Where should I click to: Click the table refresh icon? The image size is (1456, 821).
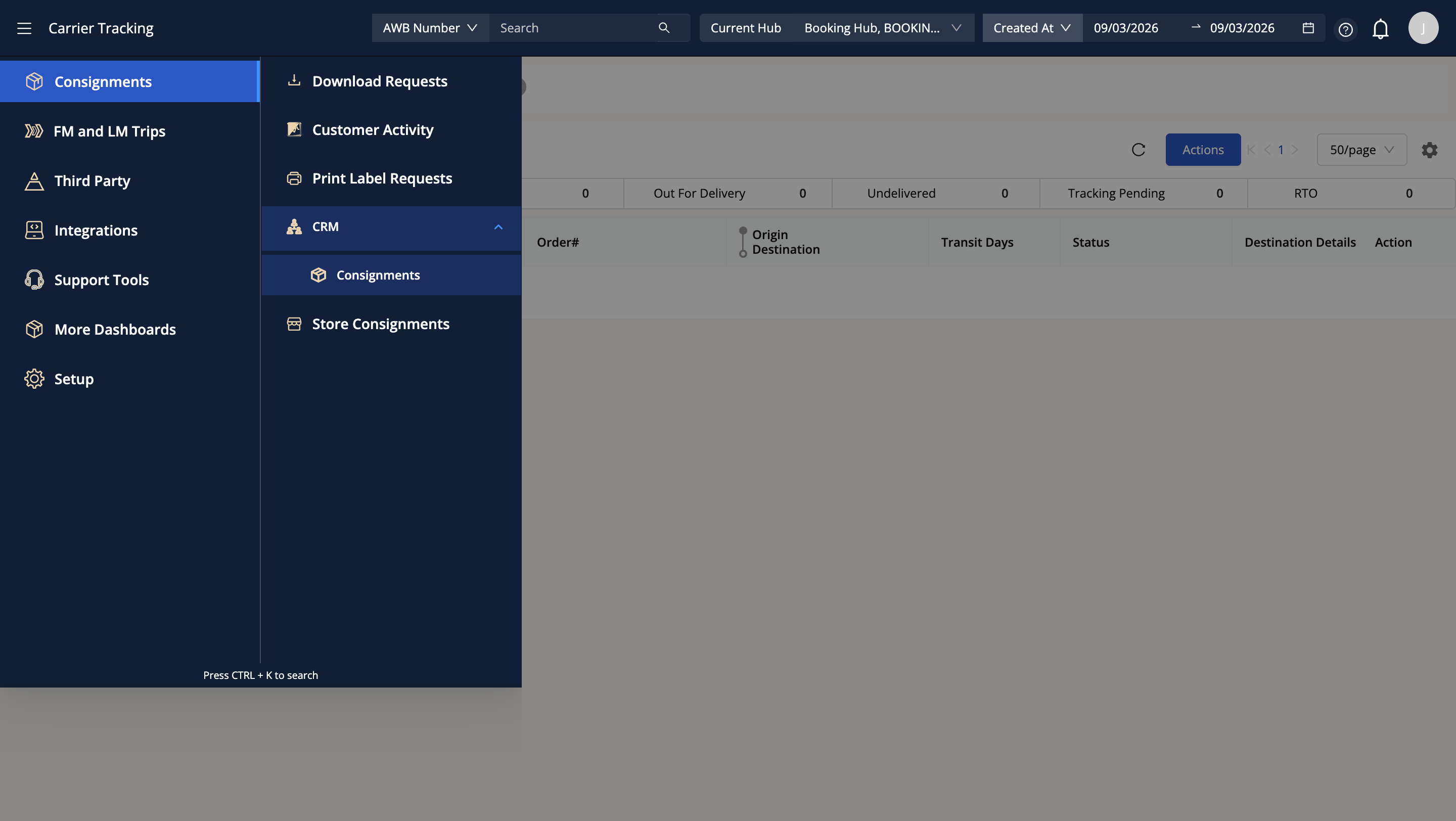pos(1139,150)
